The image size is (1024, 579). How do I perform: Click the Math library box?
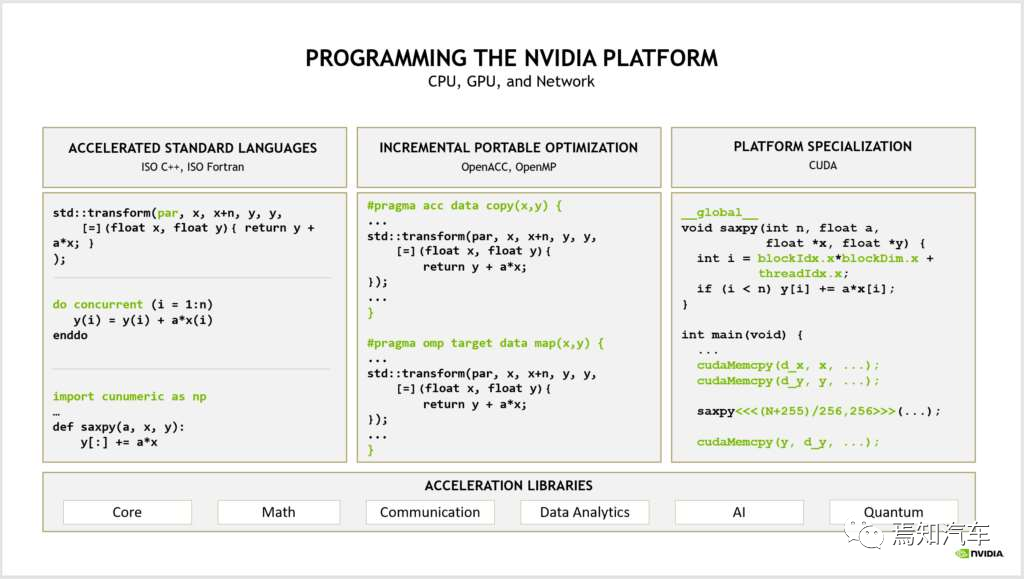point(279,512)
